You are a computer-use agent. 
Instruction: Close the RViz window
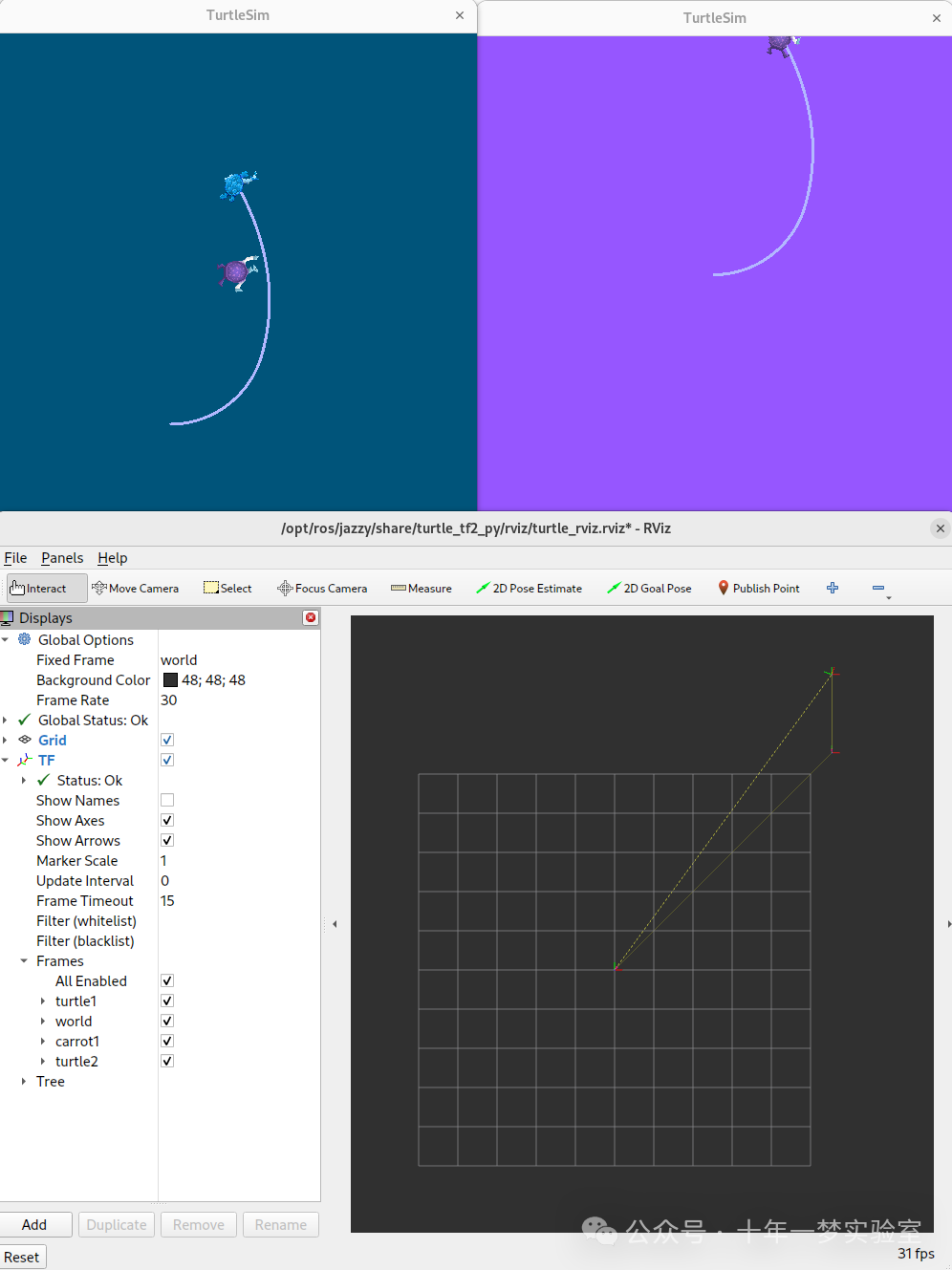940,528
